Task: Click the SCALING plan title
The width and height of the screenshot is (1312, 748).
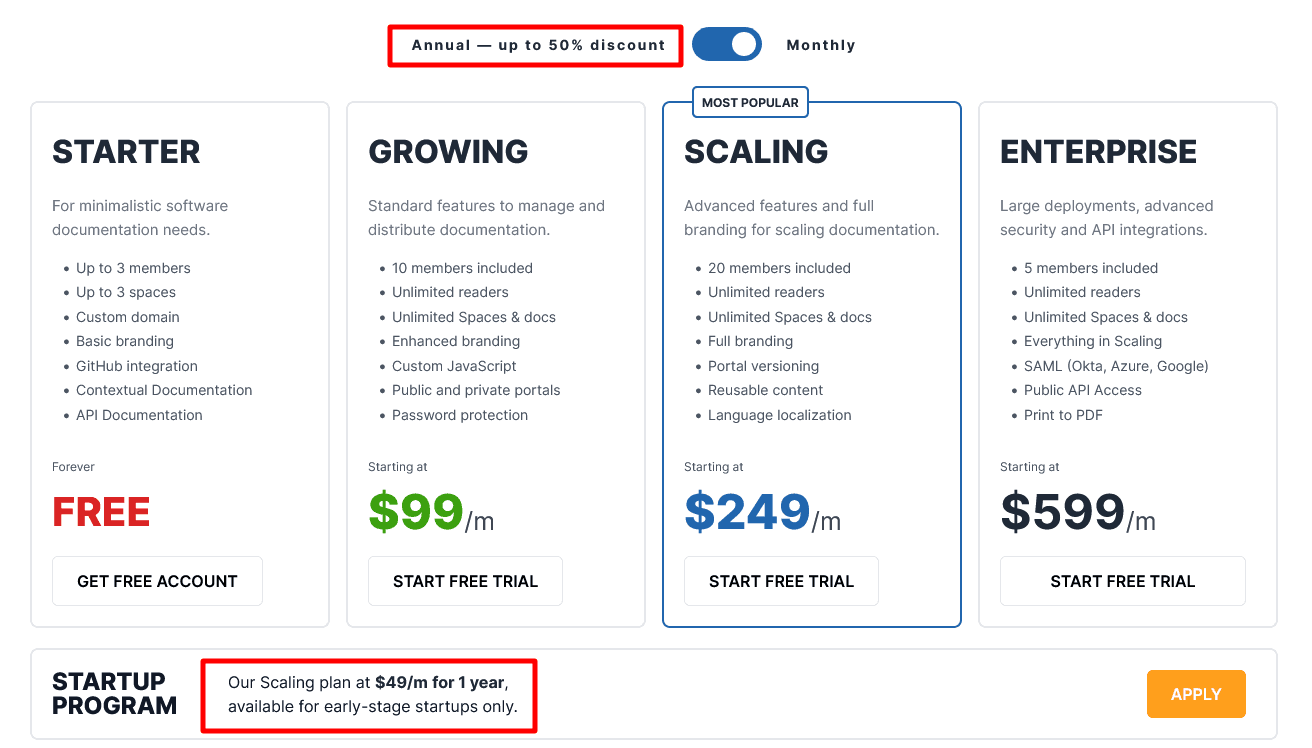Action: tap(756, 152)
